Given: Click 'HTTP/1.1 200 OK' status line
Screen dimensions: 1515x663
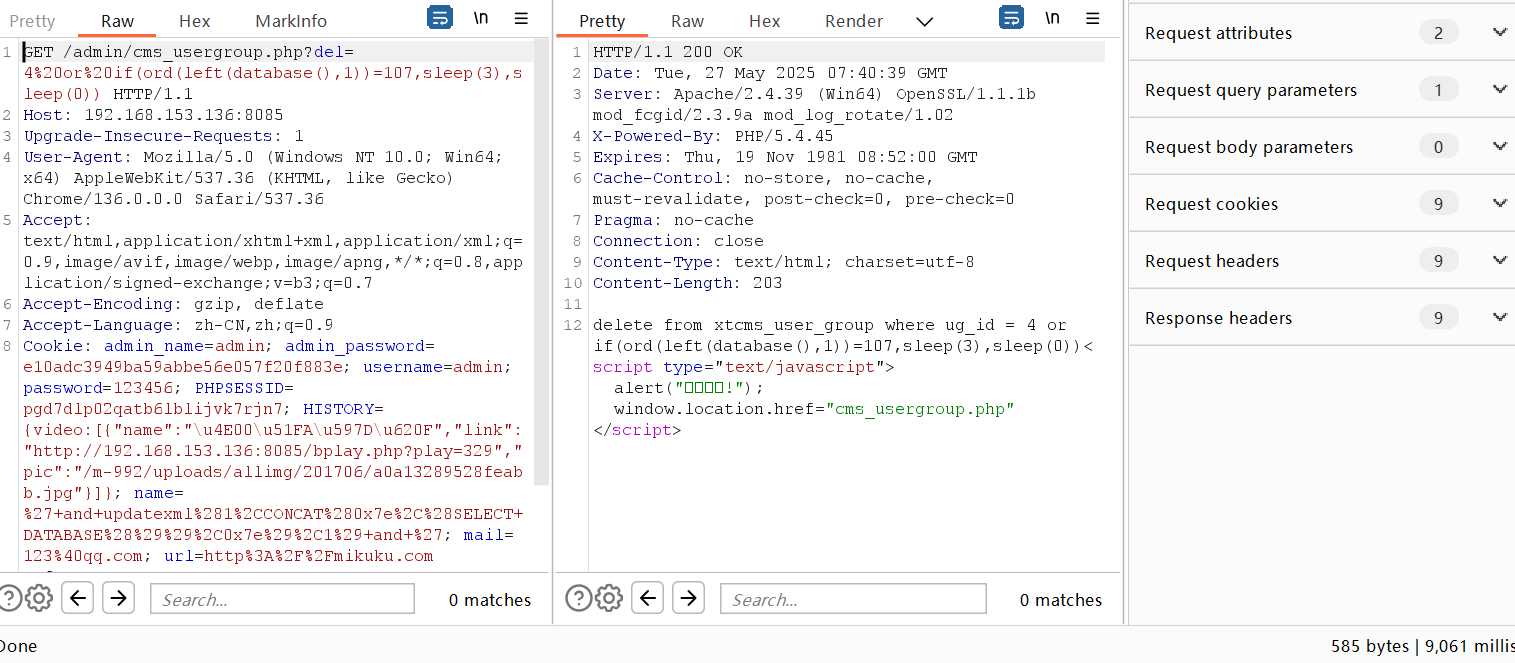Looking at the screenshot, I should pos(668,52).
